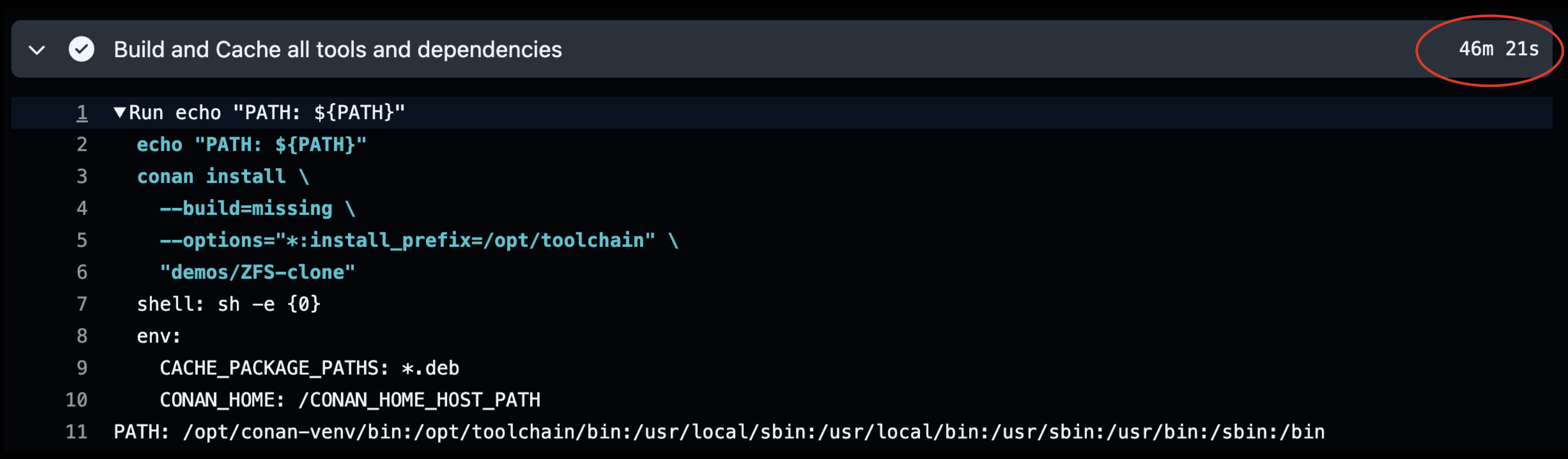
Task: Click line number 3 in the log
Action: click(x=81, y=176)
